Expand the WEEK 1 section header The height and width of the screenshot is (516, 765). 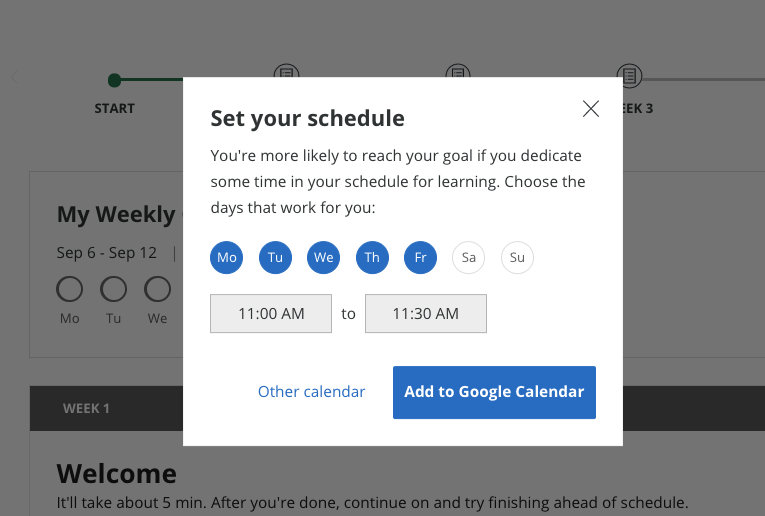pos(106,408)
